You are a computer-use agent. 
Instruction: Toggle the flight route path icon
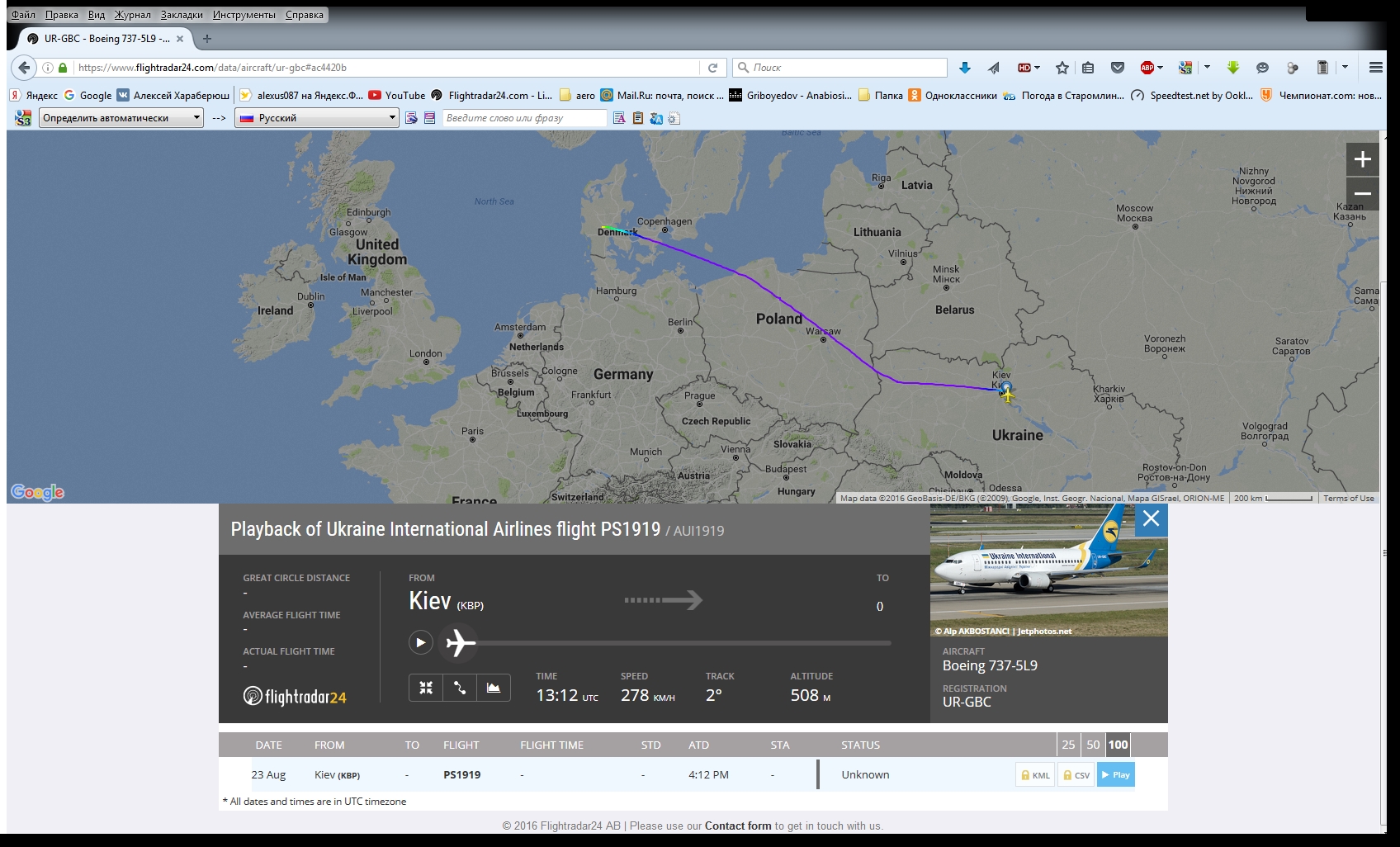pos(460,688)
